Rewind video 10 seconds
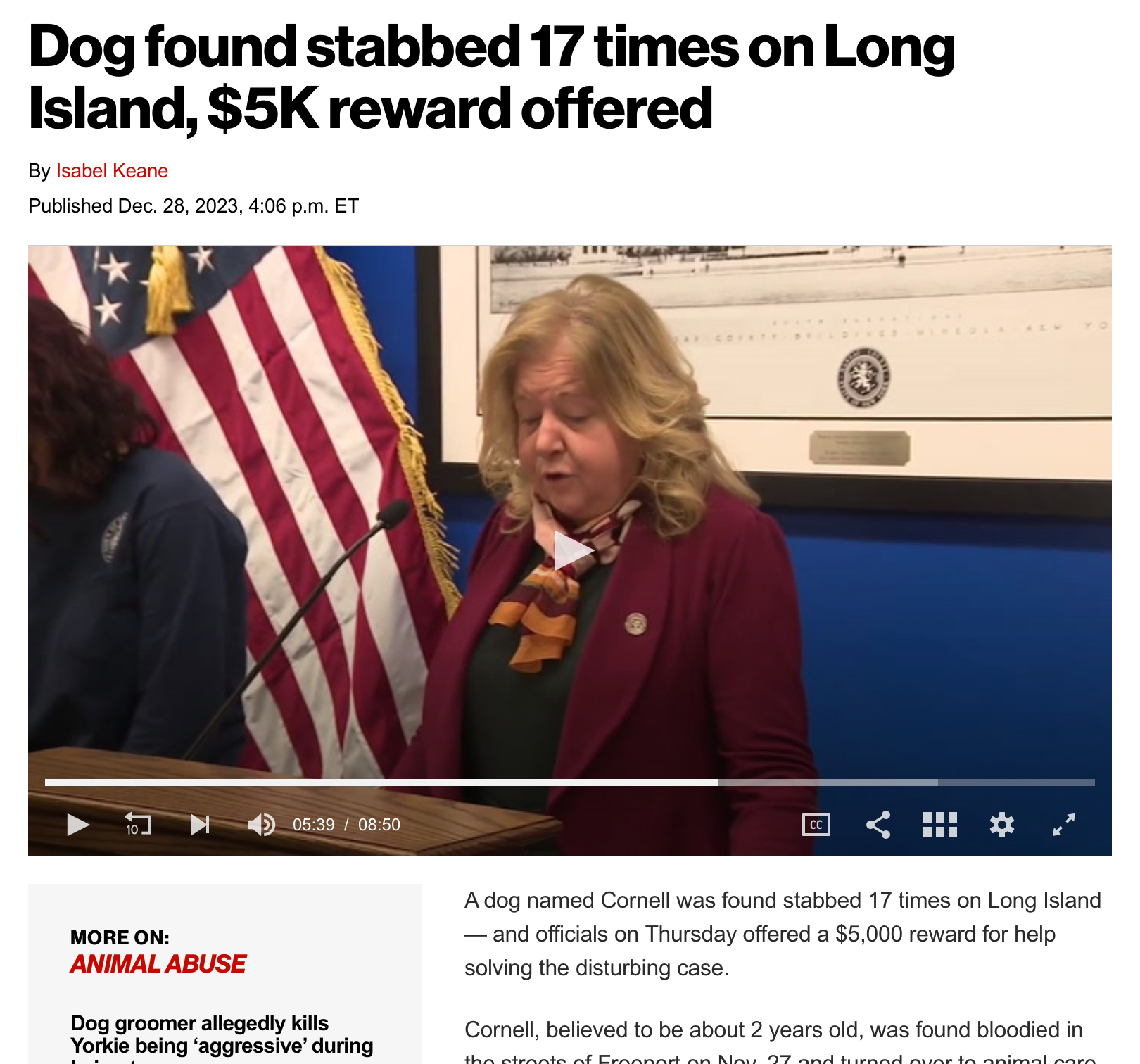This screenshot has width=1140, height=1064. tap(138, 824)
